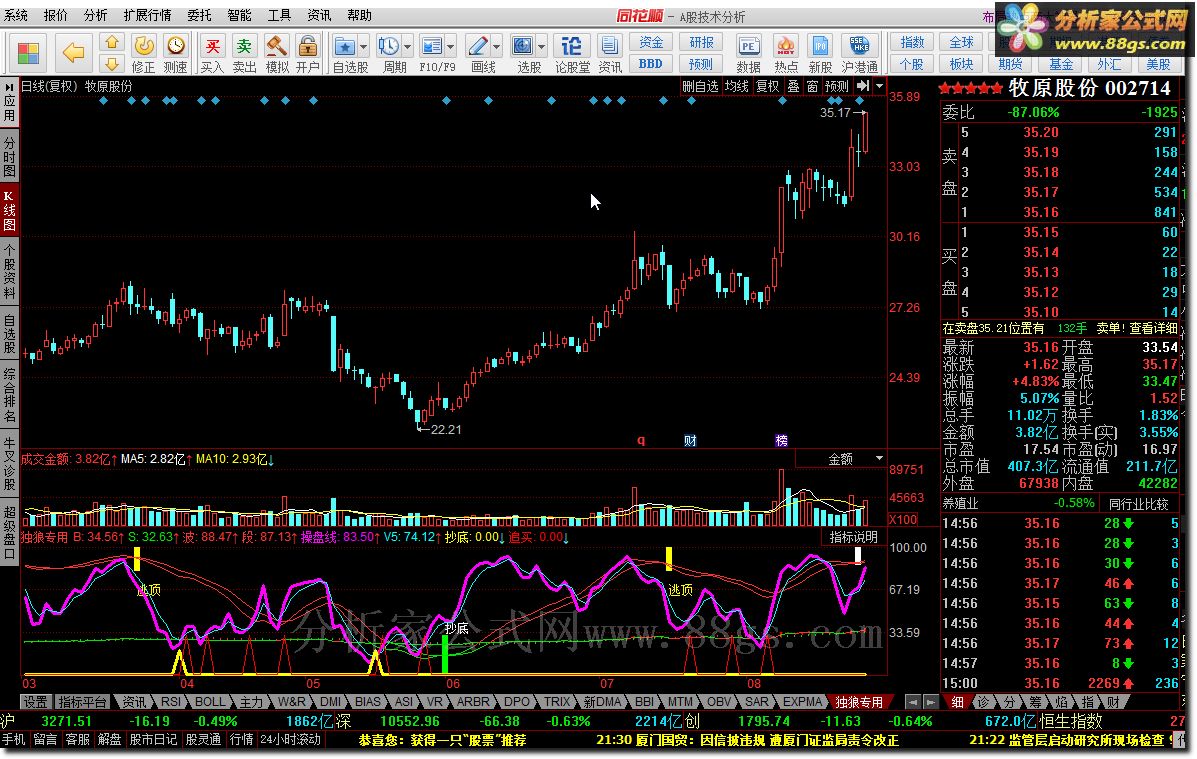This screenshot has height=759, width=1197.
Task: Open the 沪港通 SSE HKE icon
Action: coord(860,53)
